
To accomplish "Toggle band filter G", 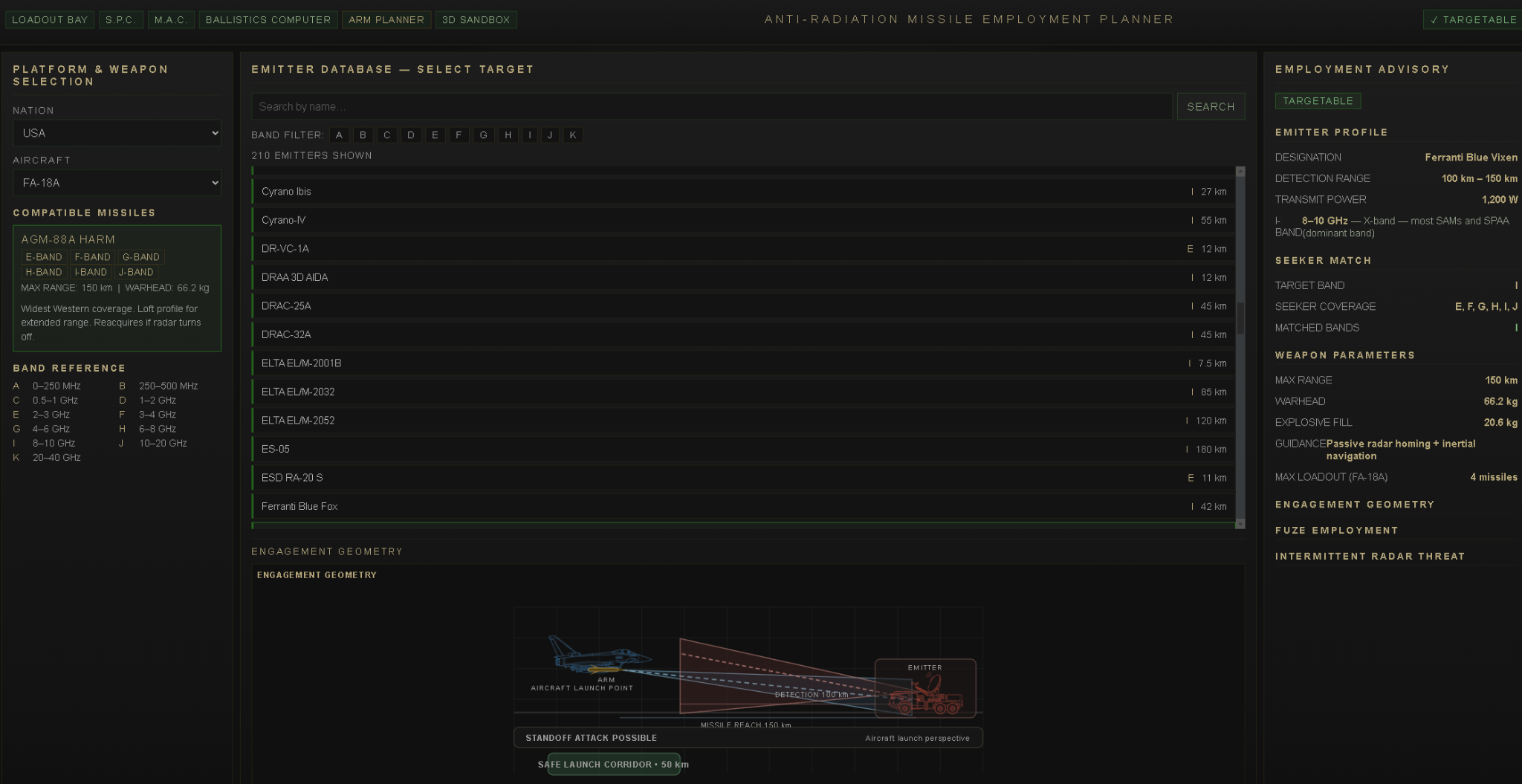I will (484, 135).
